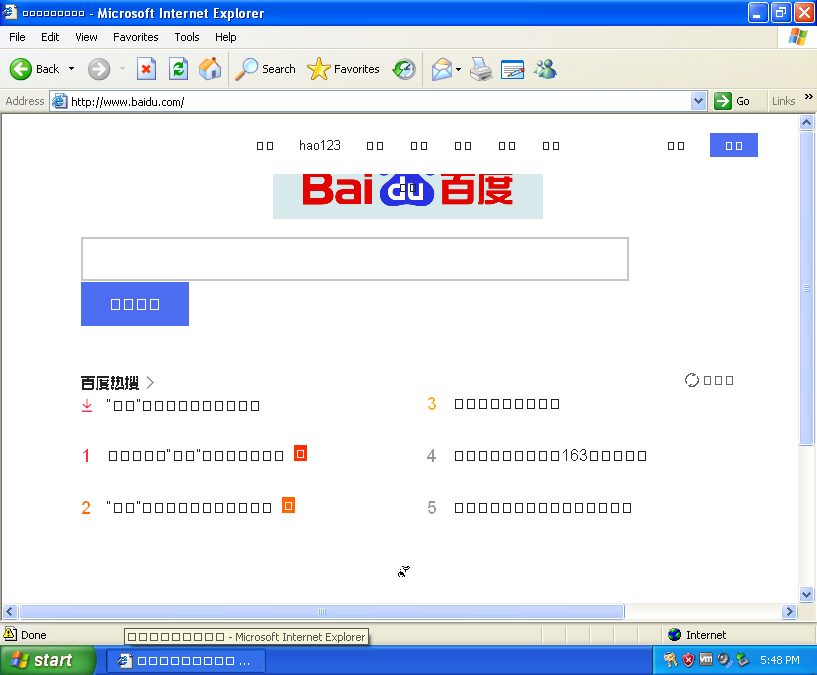Open the History clock icon

pyautogui.click(x=404, y=69)
